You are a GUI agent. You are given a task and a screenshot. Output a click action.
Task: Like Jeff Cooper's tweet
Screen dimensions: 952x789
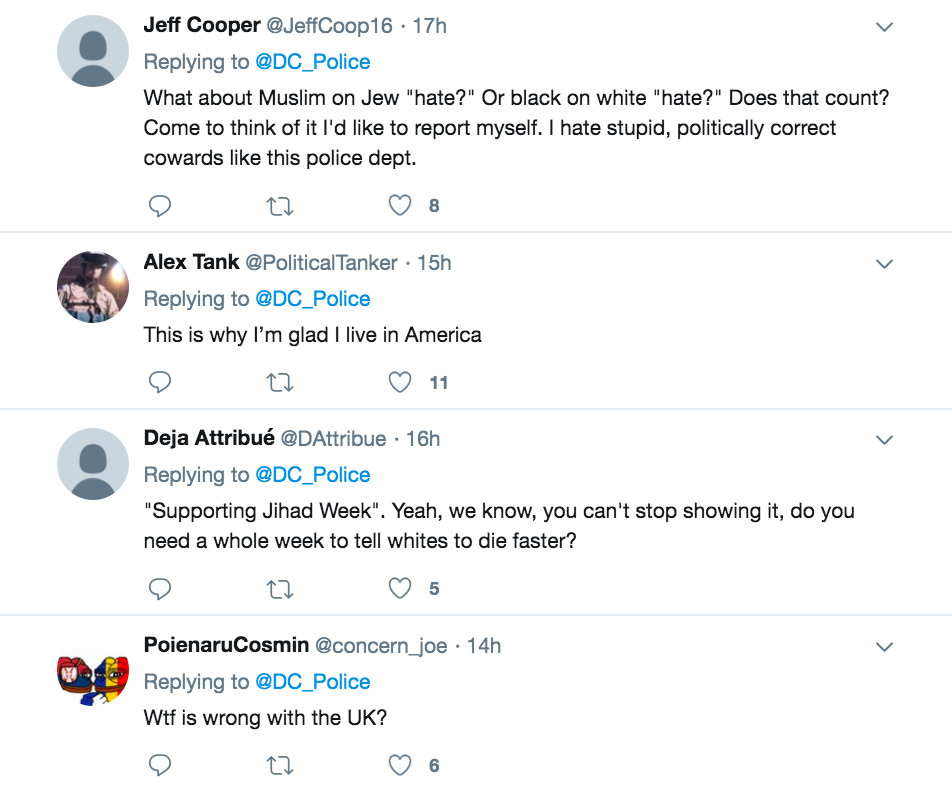click(400, 206)
